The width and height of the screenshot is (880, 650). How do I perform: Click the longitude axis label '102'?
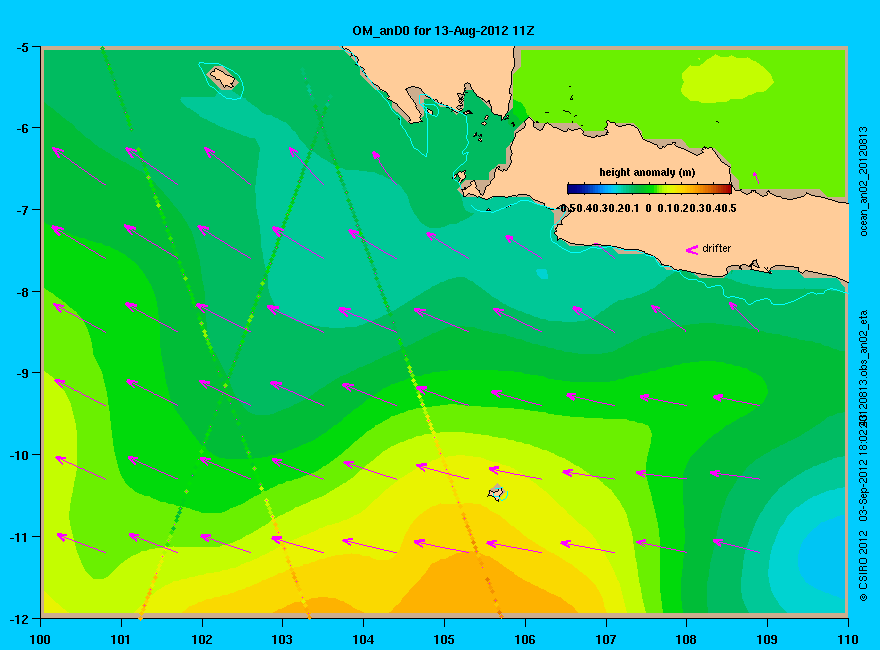(201, 639)
